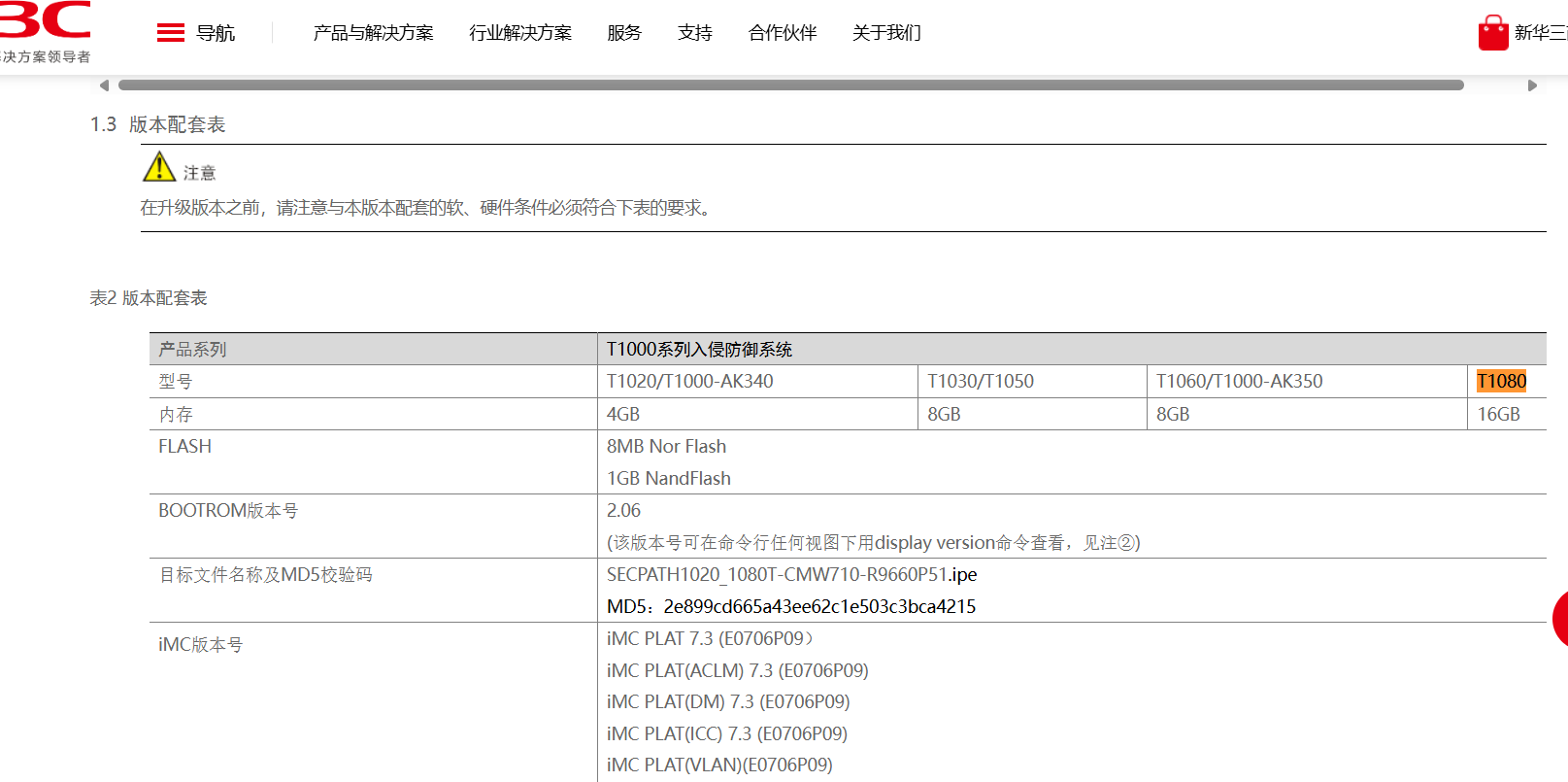
Task: Click the iMC PLAT(ACLM) 7.3 line
Action: (738, 670)
